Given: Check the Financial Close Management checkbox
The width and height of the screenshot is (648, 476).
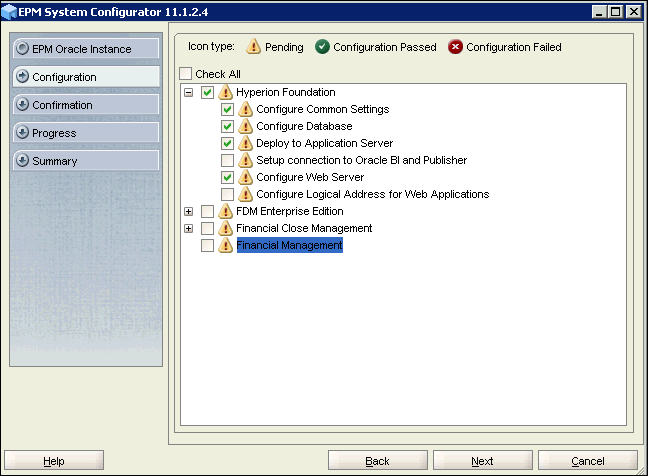Looking at the screenshot, I should click(x=207, y=228).
